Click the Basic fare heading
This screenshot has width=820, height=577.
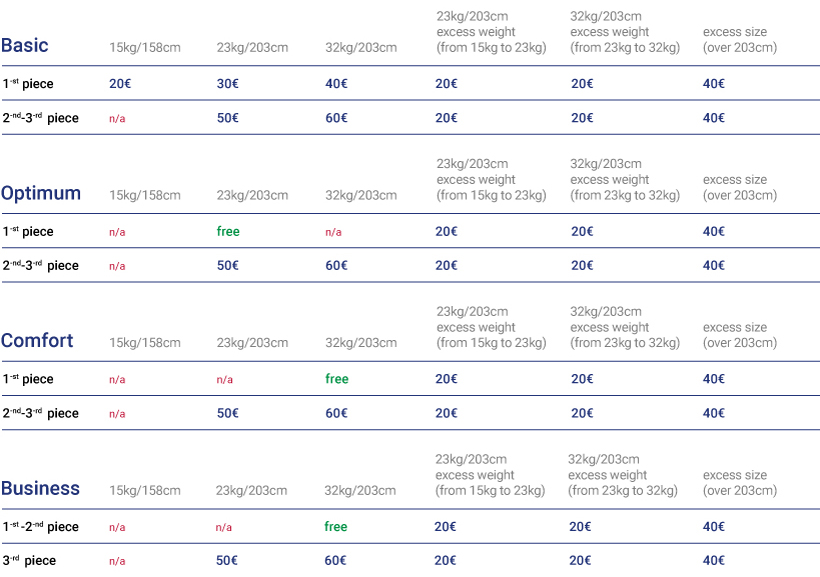click(x=25, y=46)
